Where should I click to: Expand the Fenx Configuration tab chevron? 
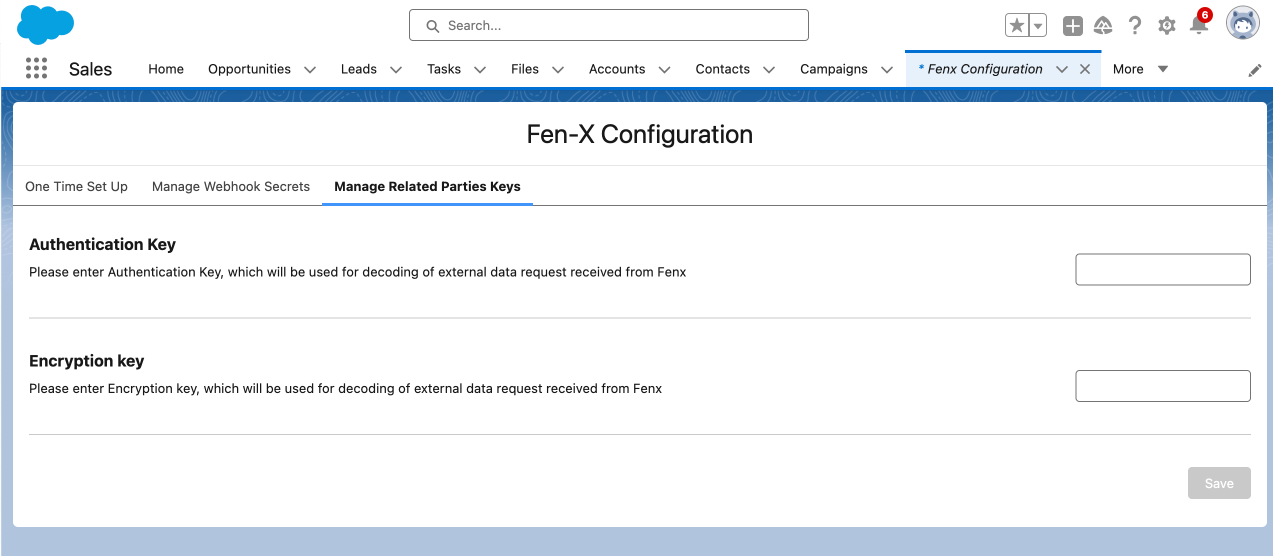1062,70
